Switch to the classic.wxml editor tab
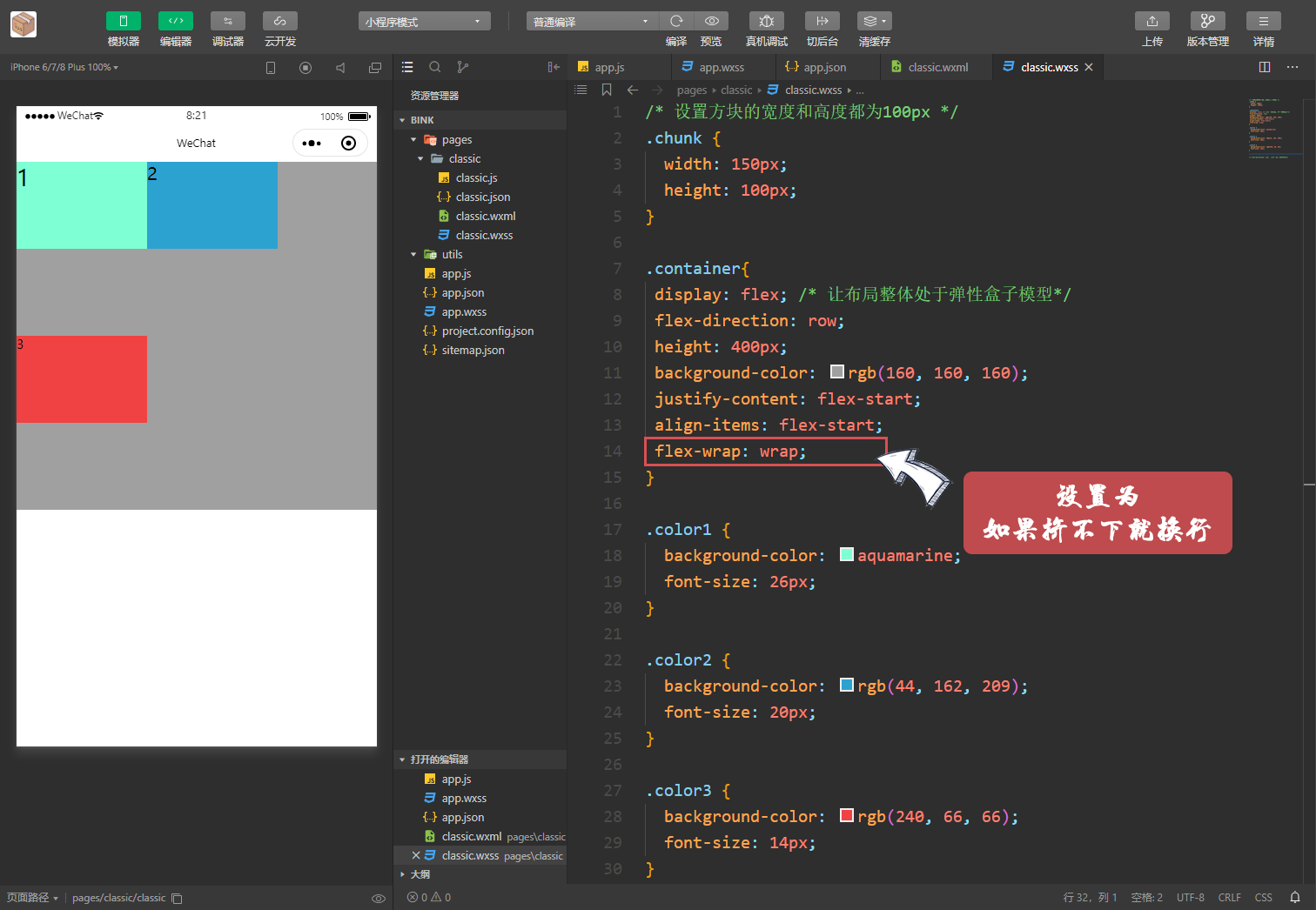1316x910 pixels. click(x=937, y=67)
